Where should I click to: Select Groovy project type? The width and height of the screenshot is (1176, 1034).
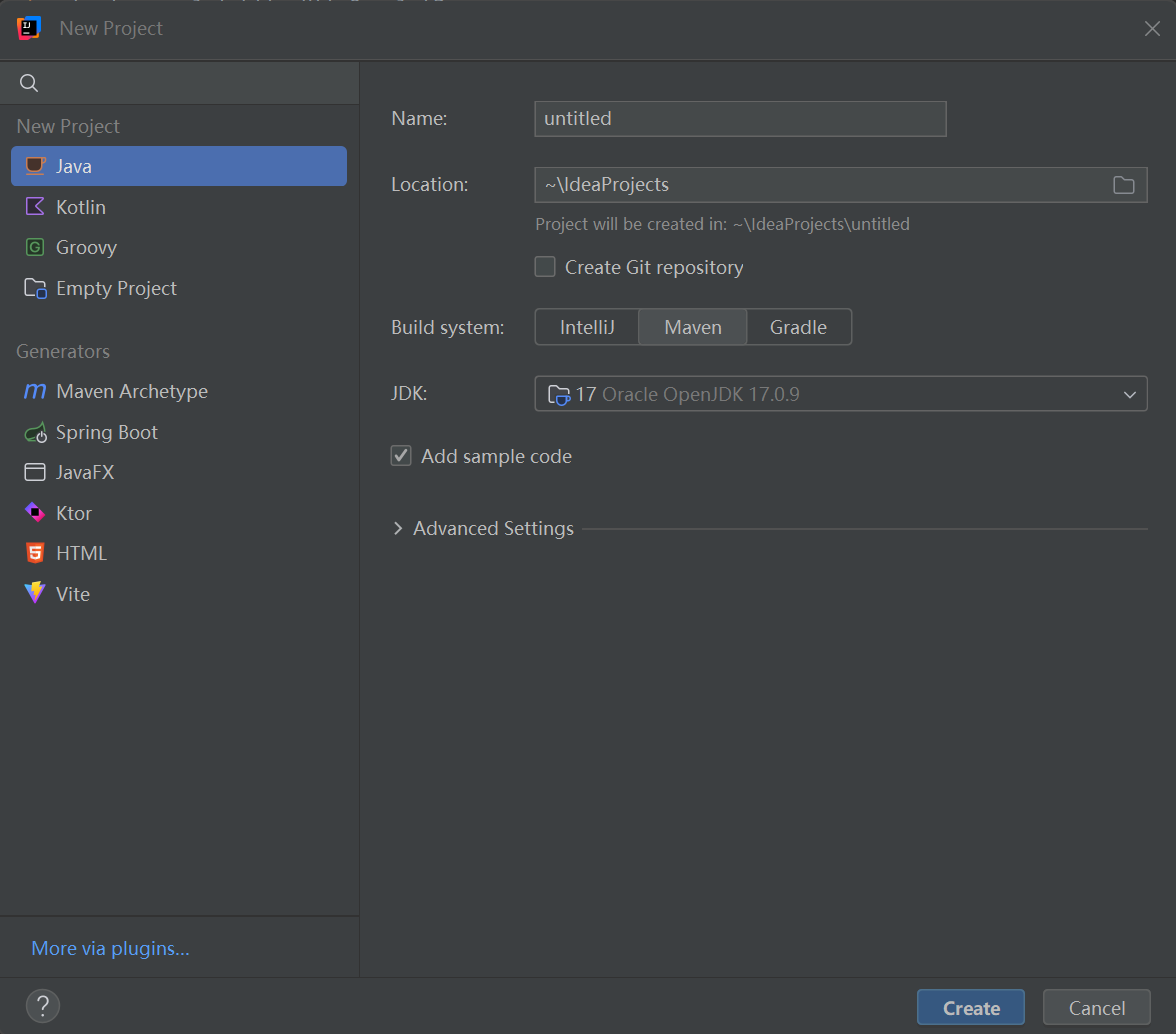178,247
